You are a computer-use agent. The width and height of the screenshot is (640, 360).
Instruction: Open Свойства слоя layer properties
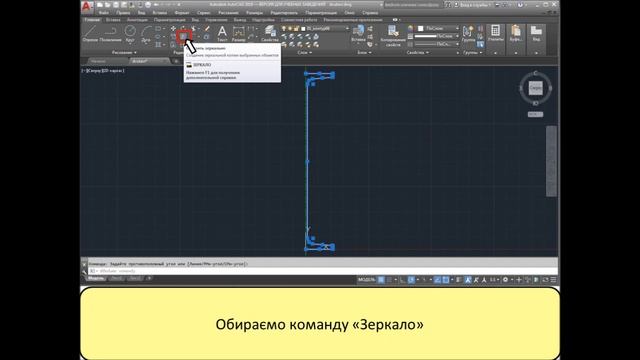coord(269,33)
